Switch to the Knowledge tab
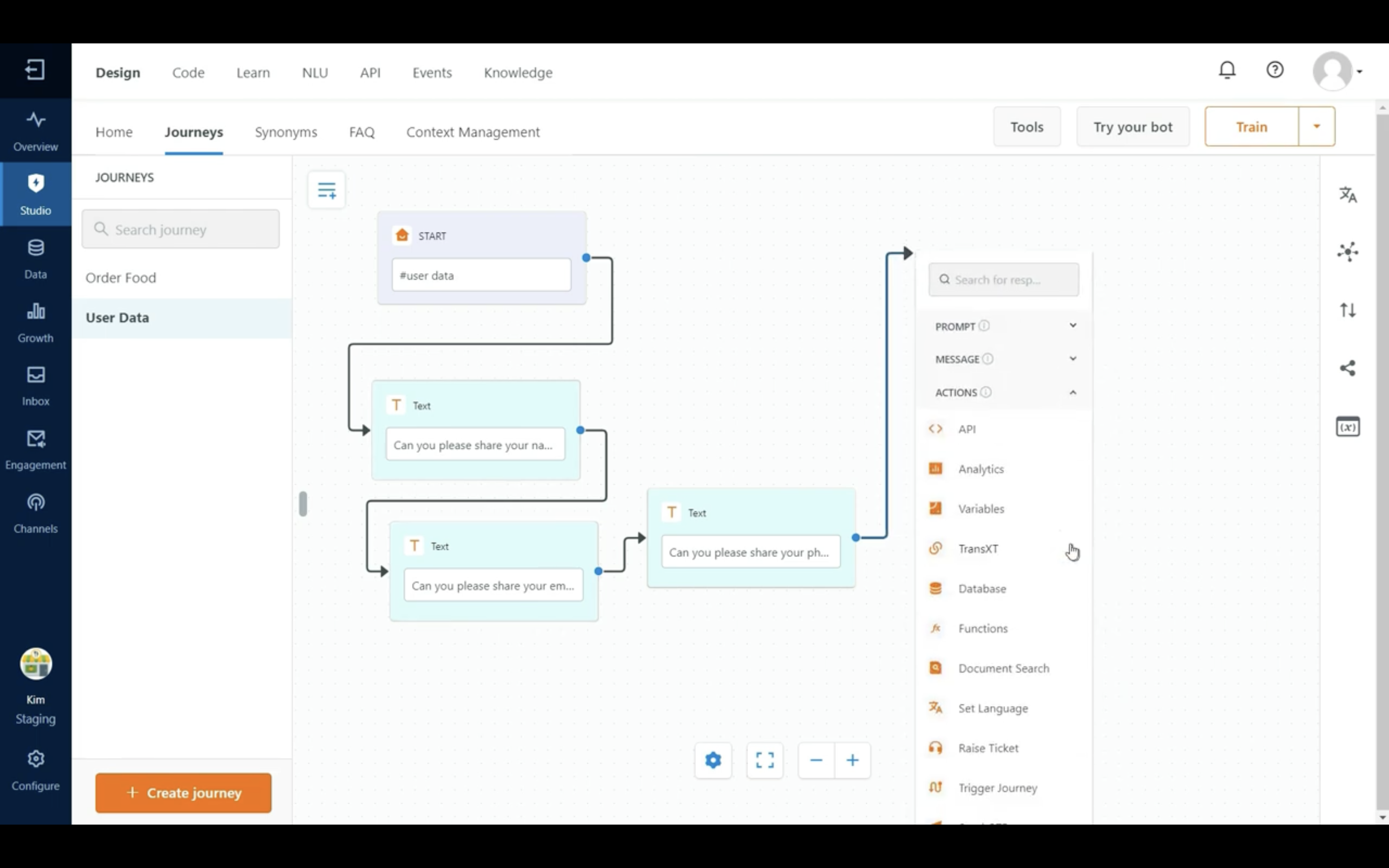The image size is (1389, 868). pos(518,73)
